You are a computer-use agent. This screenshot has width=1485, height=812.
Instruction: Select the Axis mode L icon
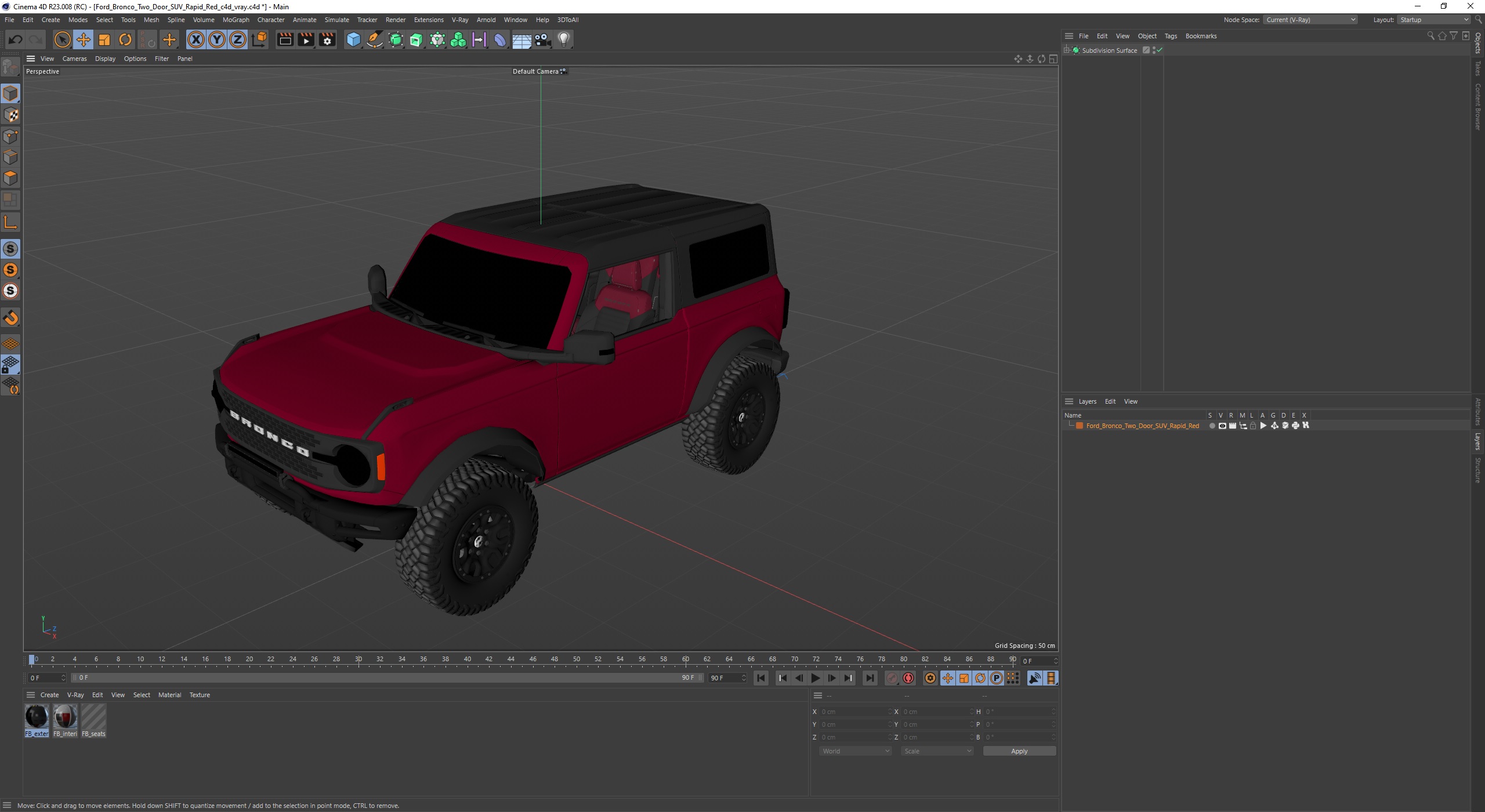(x=10, y=222)
